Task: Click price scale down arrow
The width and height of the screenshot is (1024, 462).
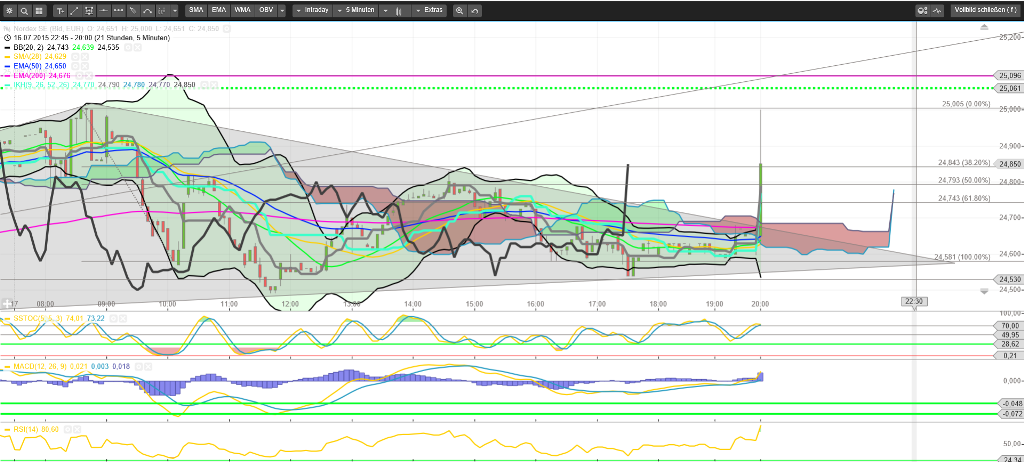Action: 984,291
